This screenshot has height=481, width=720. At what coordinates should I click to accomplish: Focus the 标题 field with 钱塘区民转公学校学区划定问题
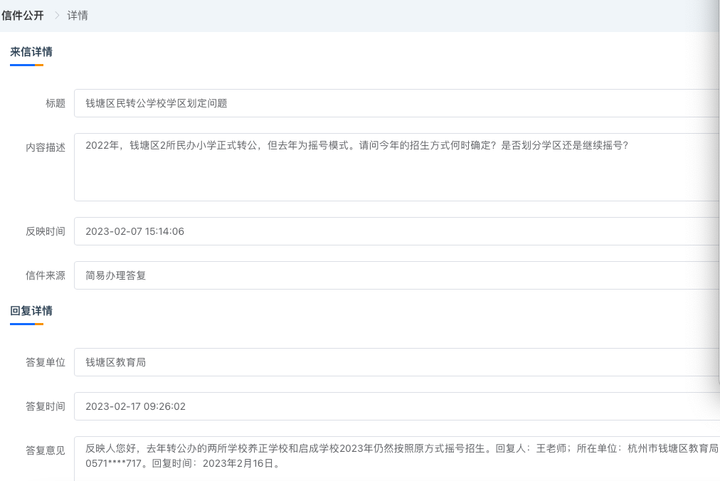(x=397, y=103)
